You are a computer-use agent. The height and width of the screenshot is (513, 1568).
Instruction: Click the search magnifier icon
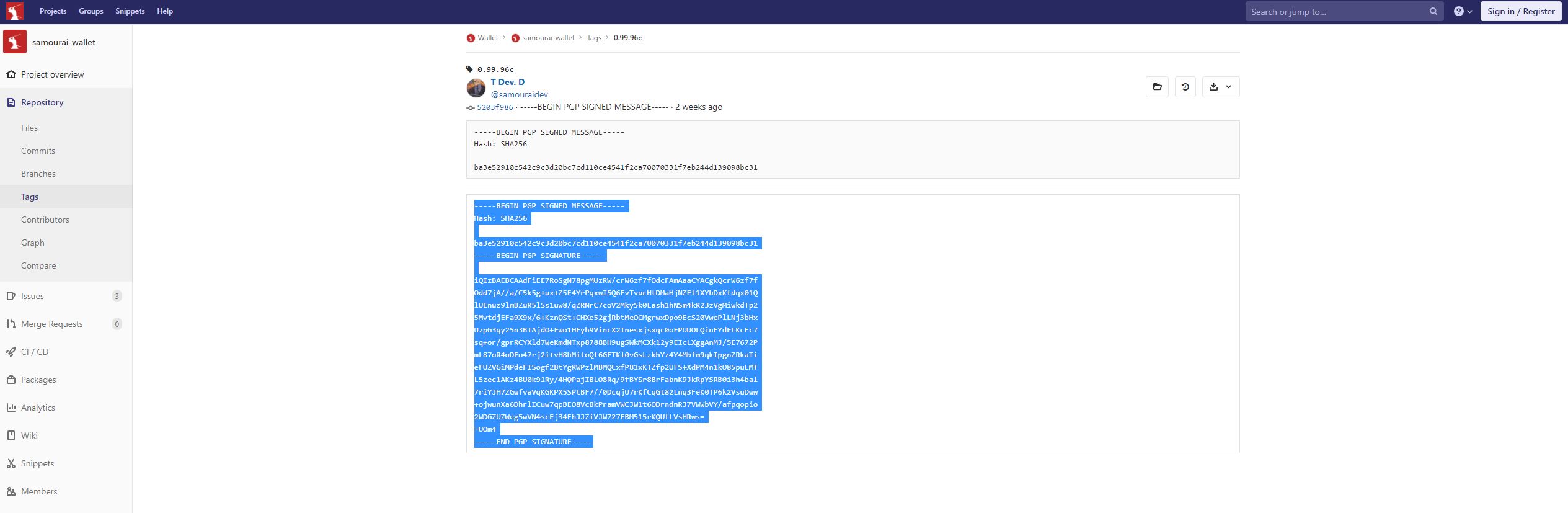tap(1433, 11)
